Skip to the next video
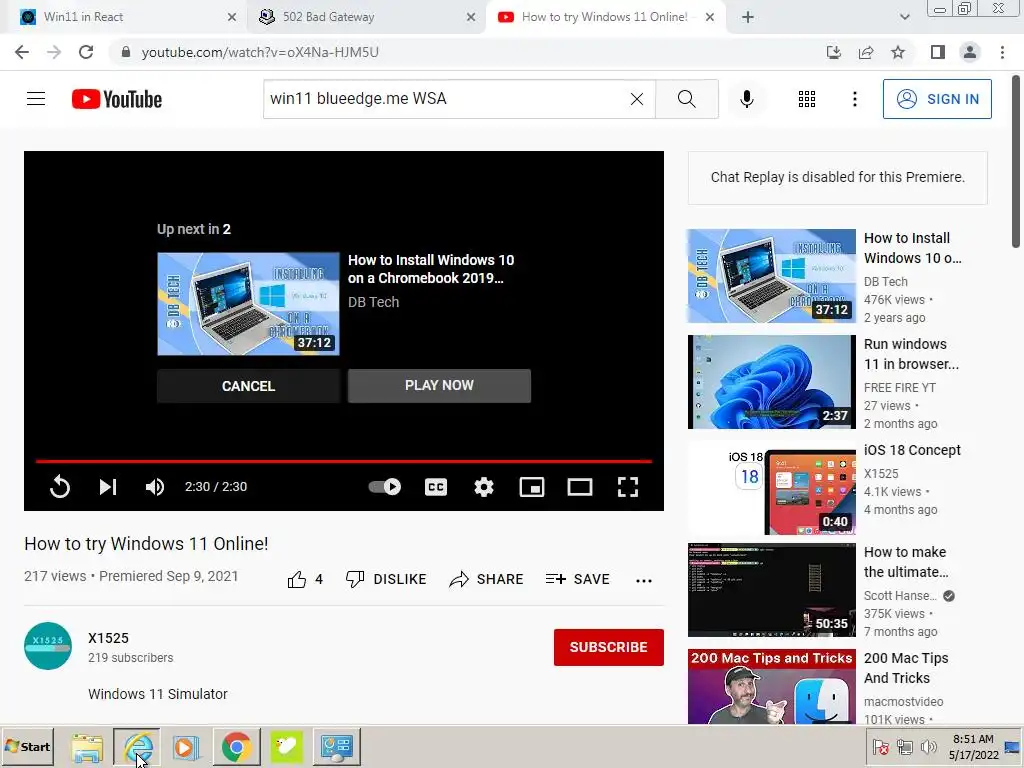The width and height of the screenshot is (1024, 768). (108, 487)
